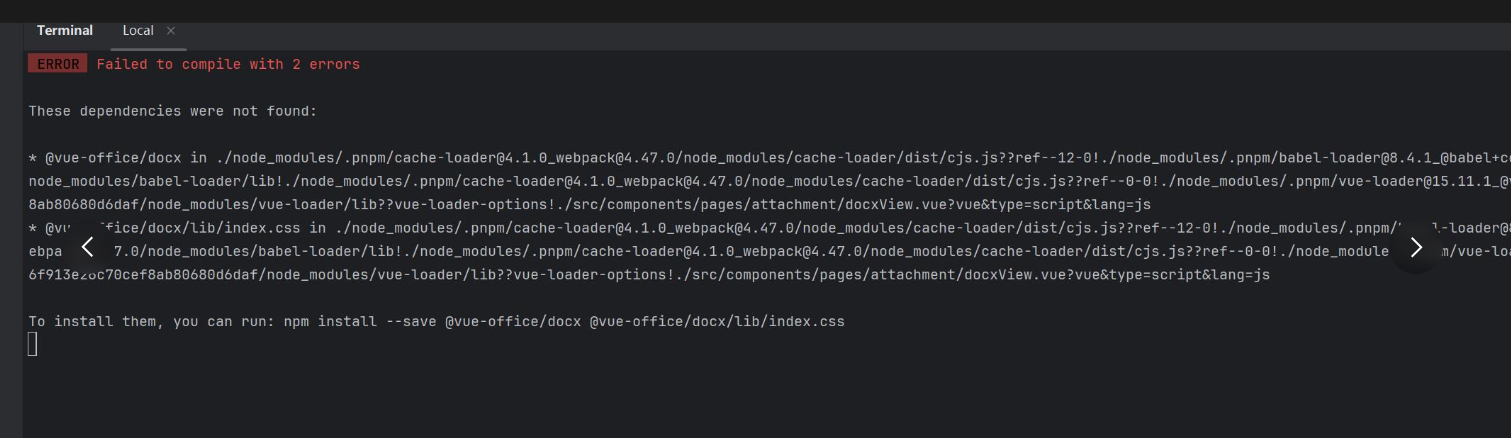Image resolution: width=1511 pixels, height=438 pixels.
Task: Click the line starting 'node_modules/babel-loader/lib!'
Action: pos(769,181)
